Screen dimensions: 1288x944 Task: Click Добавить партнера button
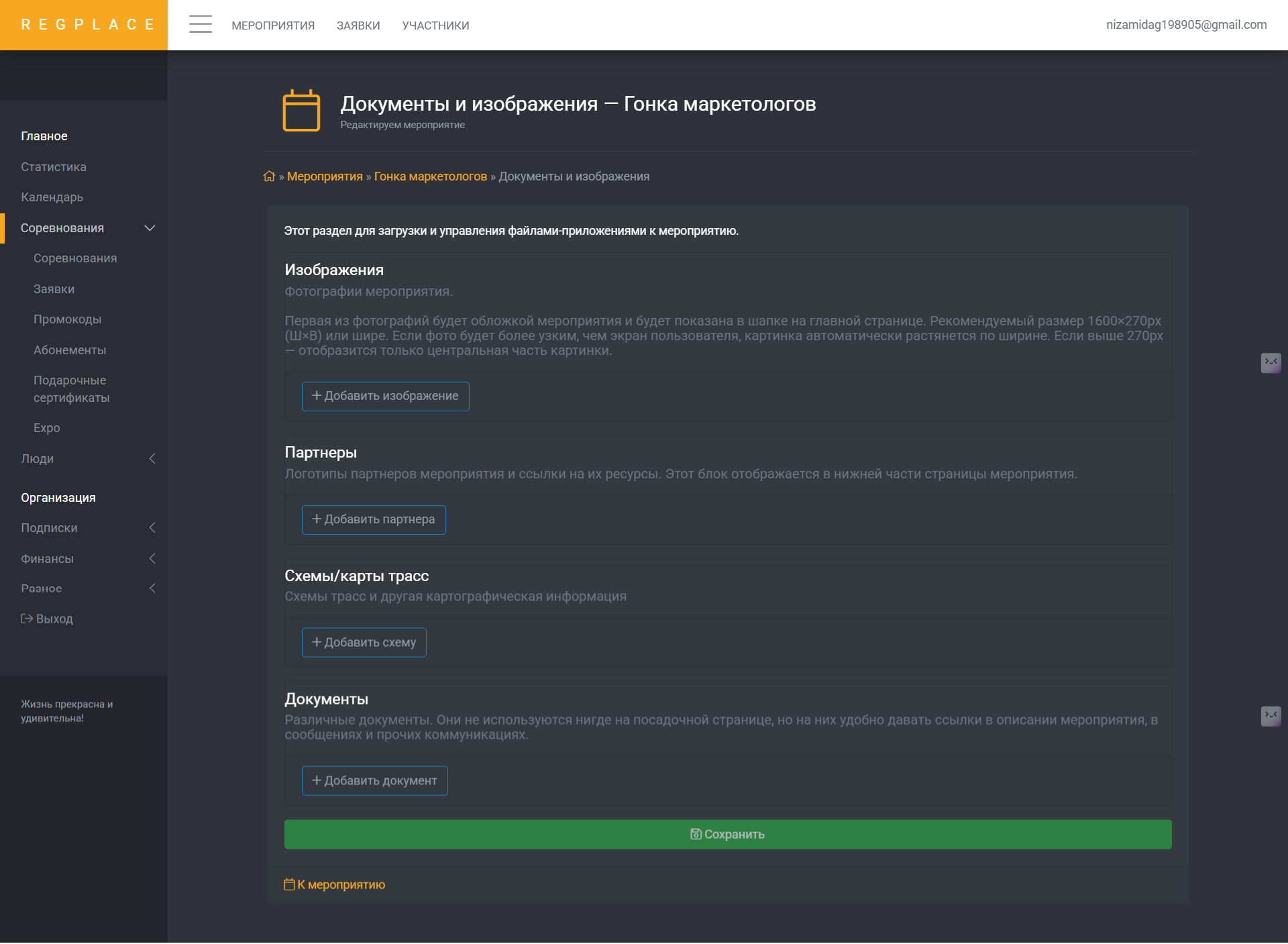coord(374,519)
